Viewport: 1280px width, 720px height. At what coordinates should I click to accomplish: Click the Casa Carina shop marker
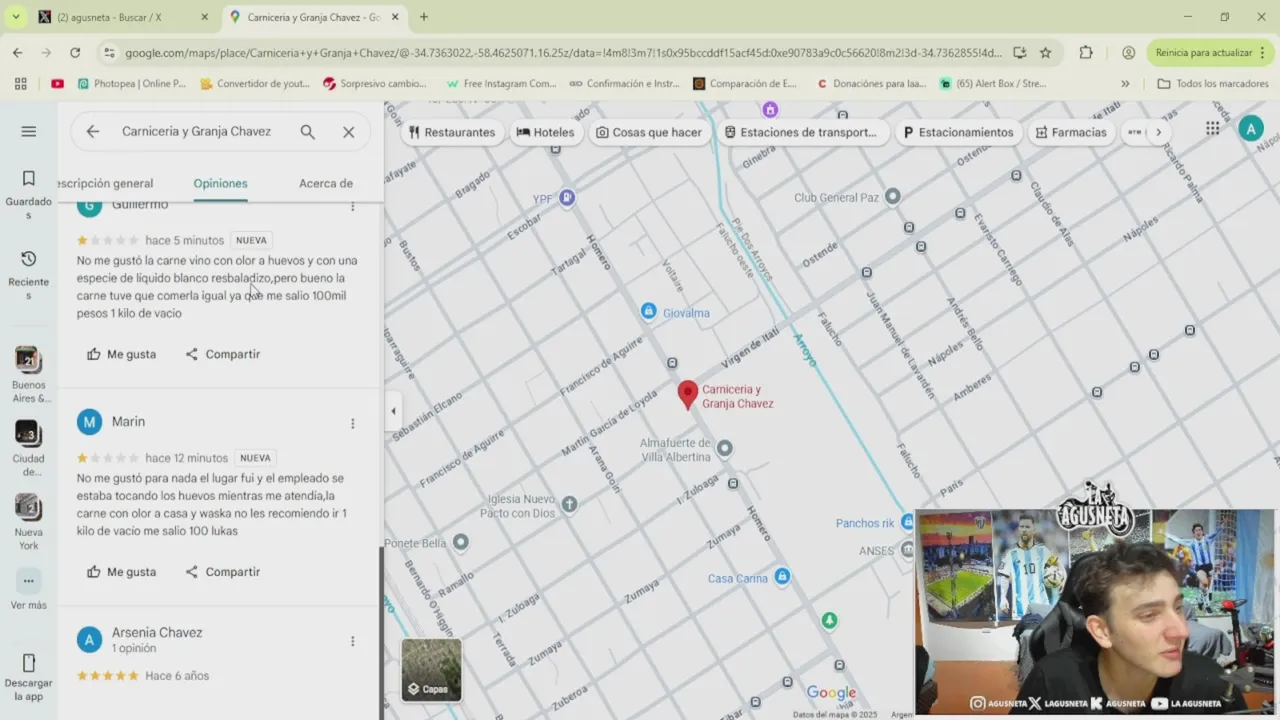(782, 577)
